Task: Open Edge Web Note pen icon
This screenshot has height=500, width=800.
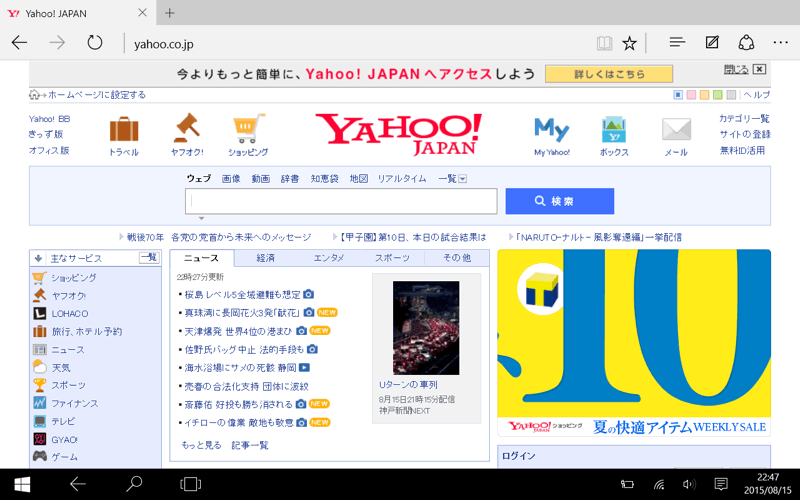Action: 712,43
